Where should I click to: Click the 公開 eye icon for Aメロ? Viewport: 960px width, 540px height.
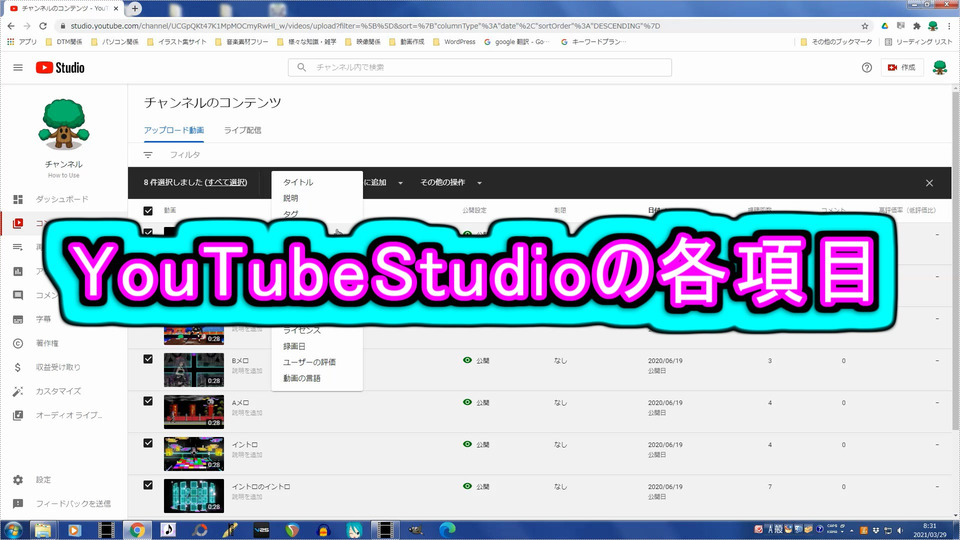pyautogui.click(x=467, y=402)
